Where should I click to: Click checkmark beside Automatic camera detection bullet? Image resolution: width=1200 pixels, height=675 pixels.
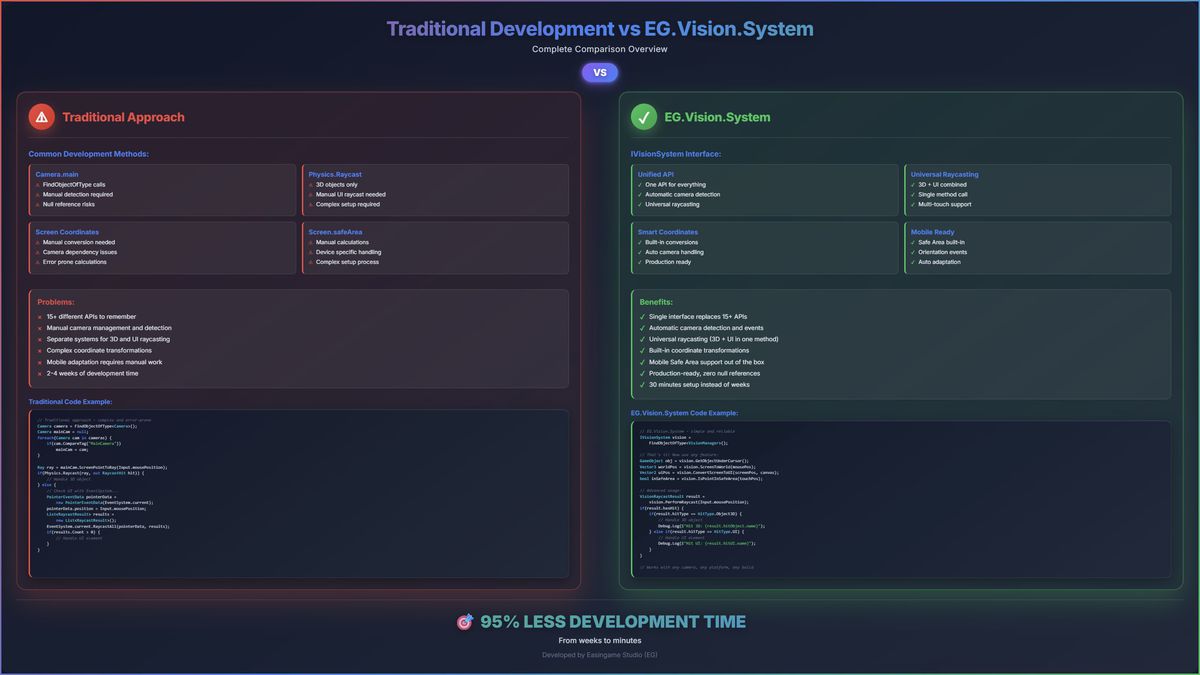(641, 195)
